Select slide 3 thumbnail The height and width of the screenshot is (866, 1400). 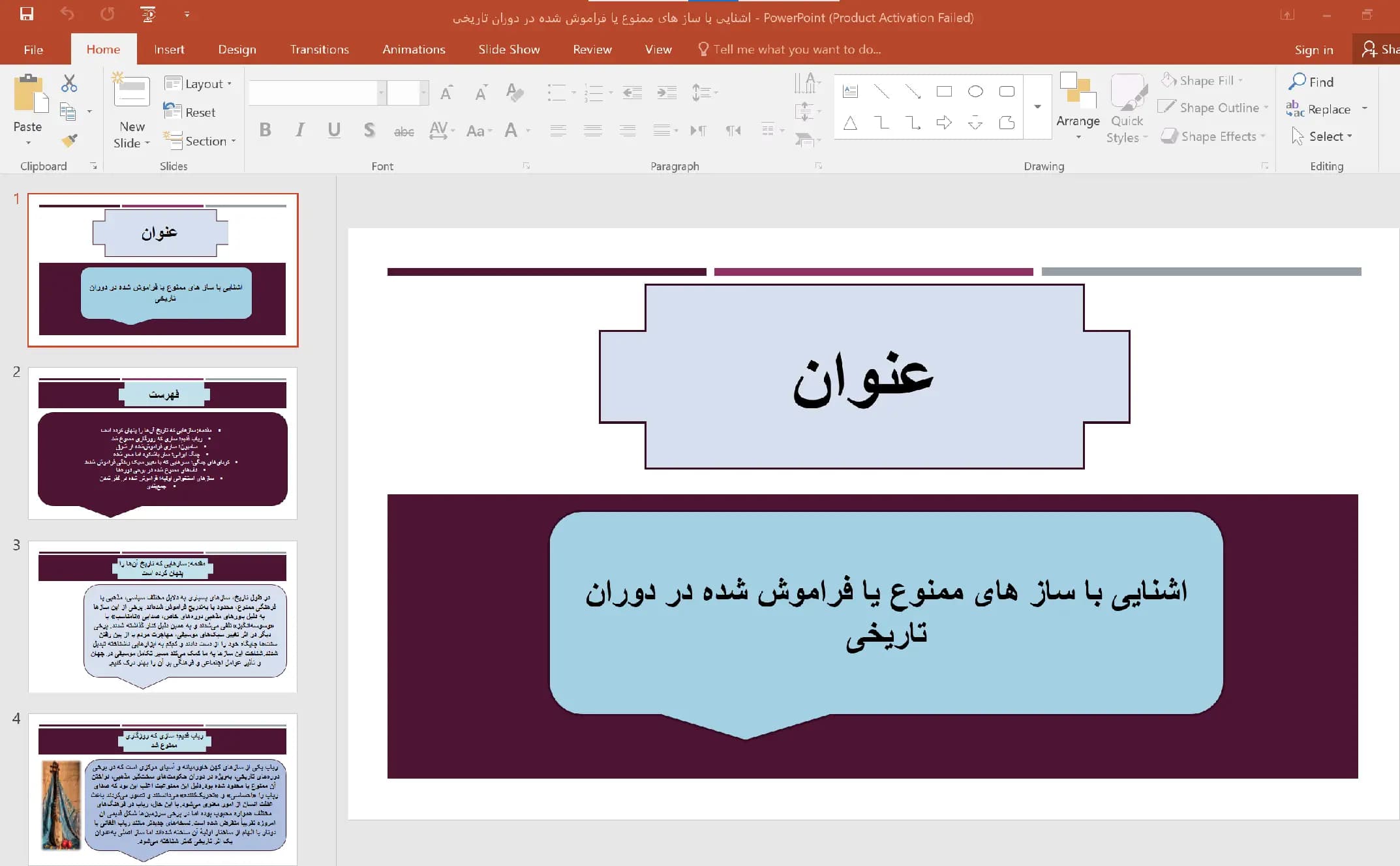click(162, 616)
